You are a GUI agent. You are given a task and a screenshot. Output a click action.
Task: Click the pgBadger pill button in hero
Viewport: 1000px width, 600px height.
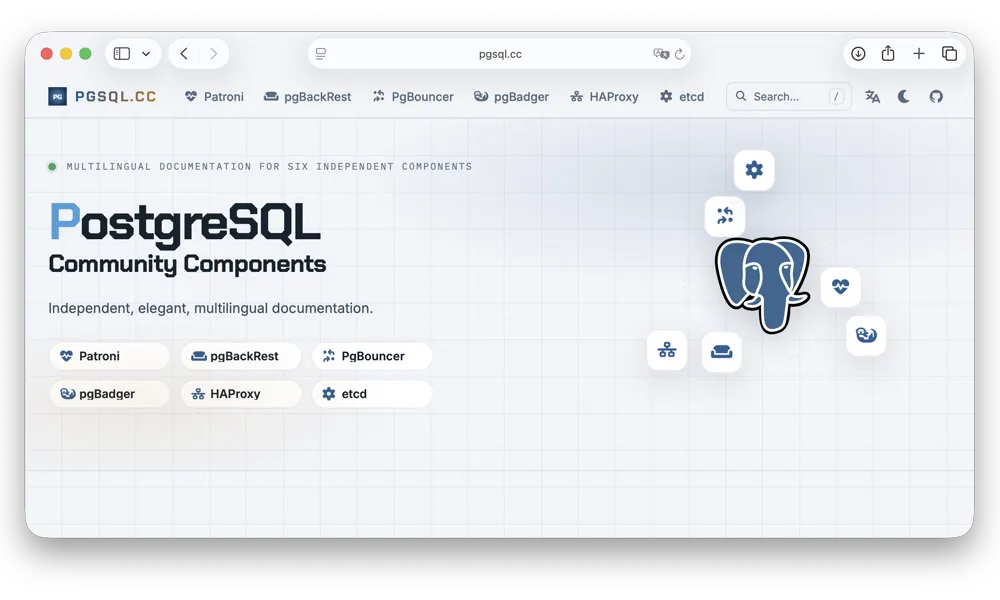coord(110,393)
